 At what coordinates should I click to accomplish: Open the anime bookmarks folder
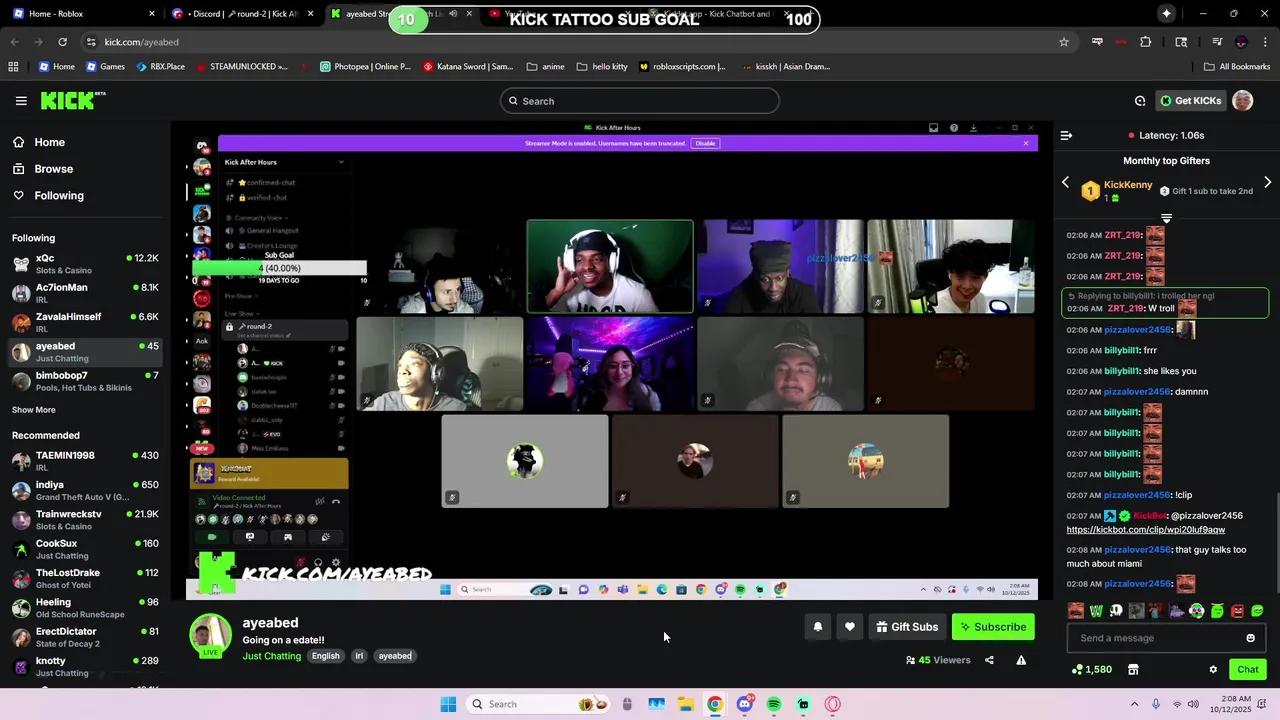pyautogui.click(x=545, y=67)
